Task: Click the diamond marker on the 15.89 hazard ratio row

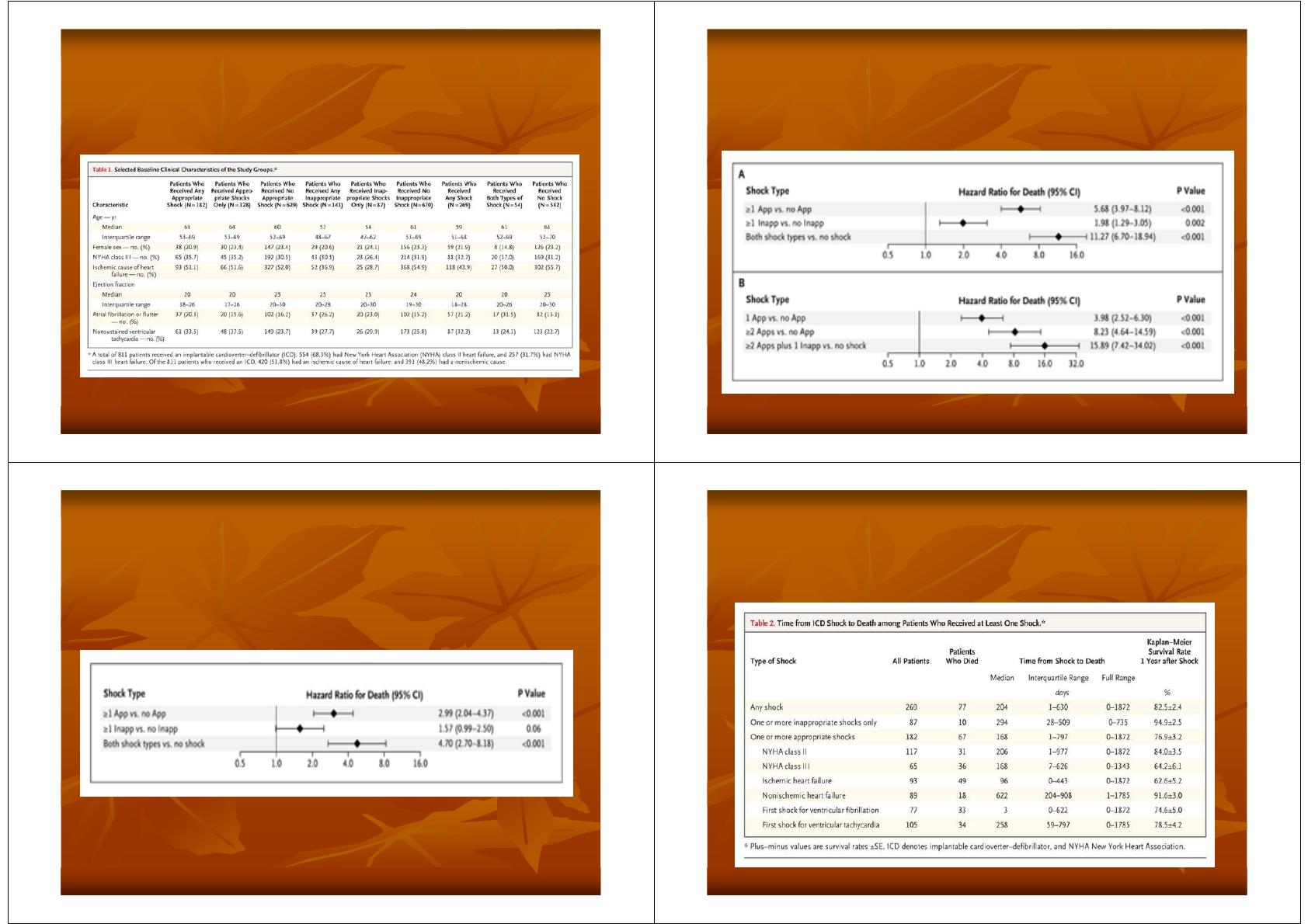Action: [1045, 346]
